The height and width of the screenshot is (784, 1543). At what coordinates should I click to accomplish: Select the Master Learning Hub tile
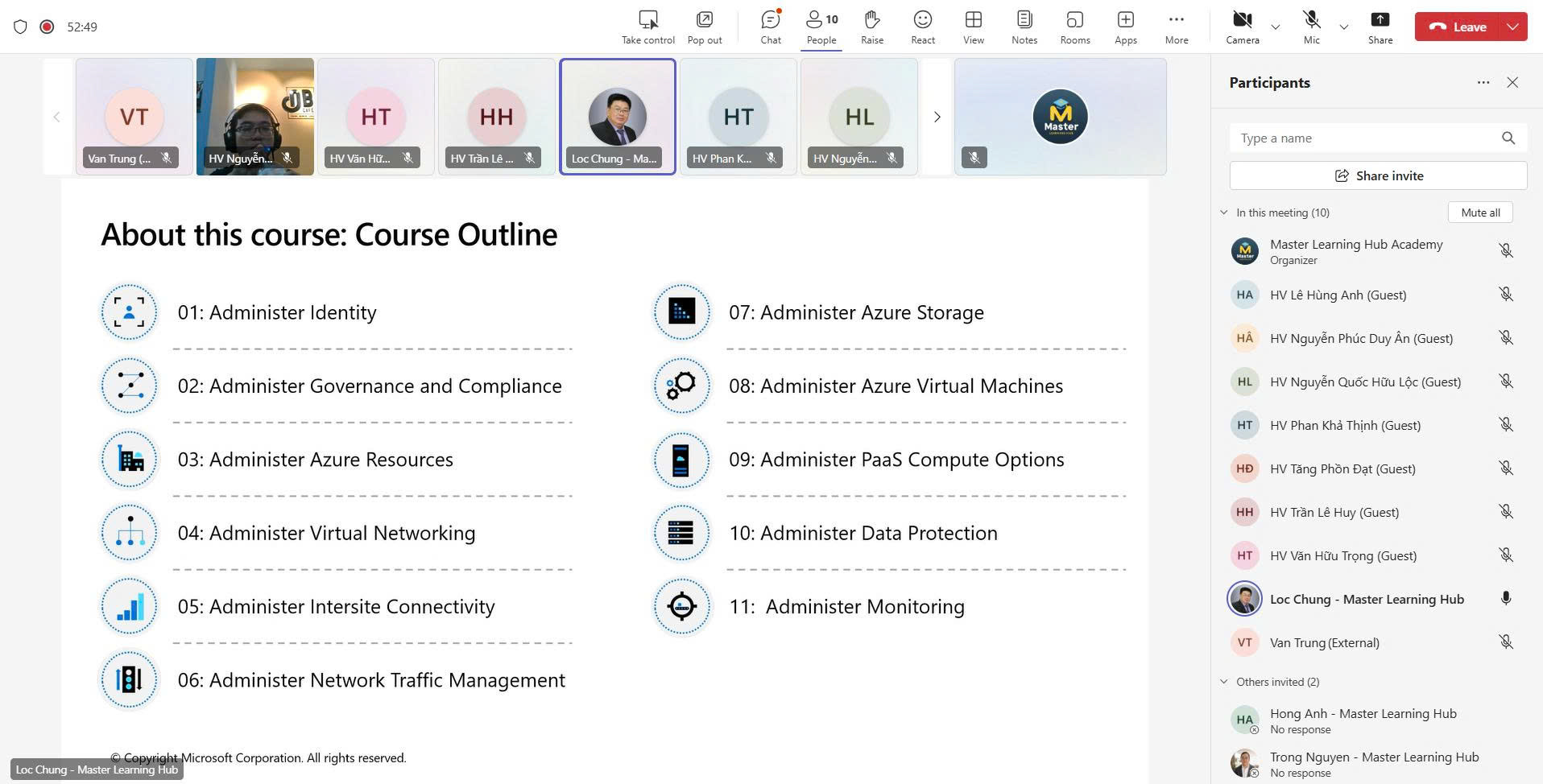tap(1061, 117)
